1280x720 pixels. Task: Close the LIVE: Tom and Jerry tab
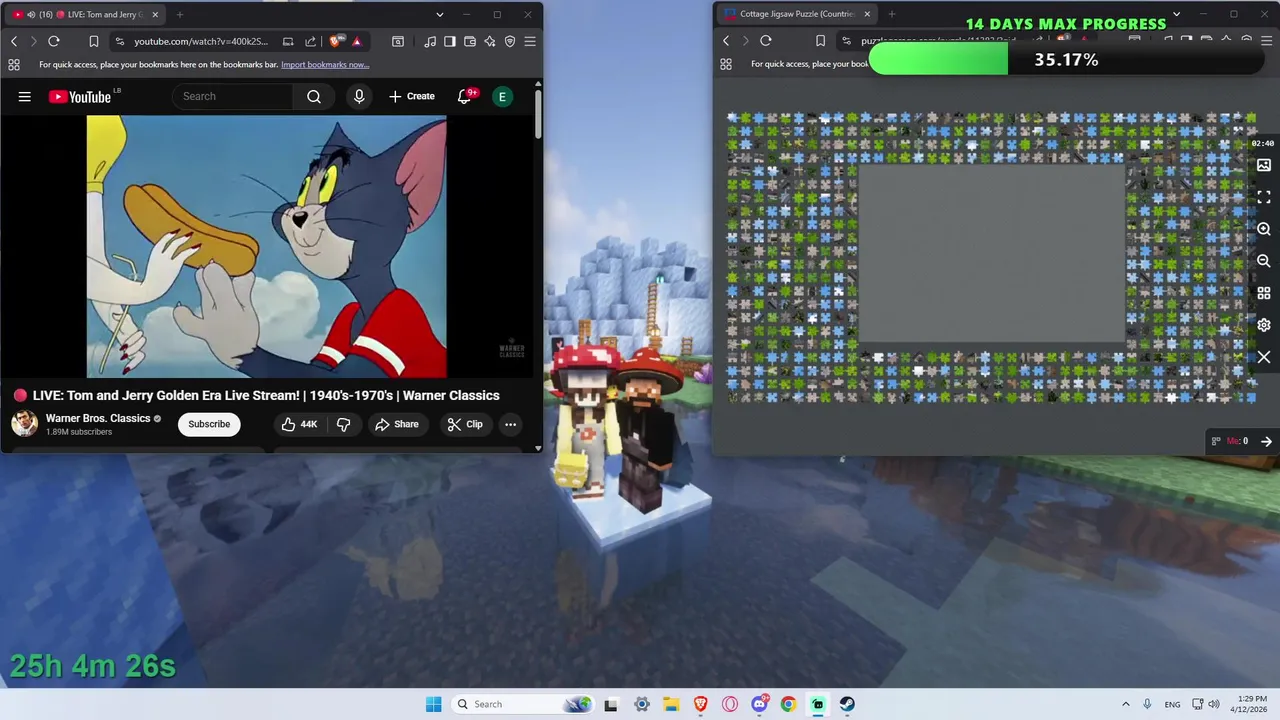155,14
